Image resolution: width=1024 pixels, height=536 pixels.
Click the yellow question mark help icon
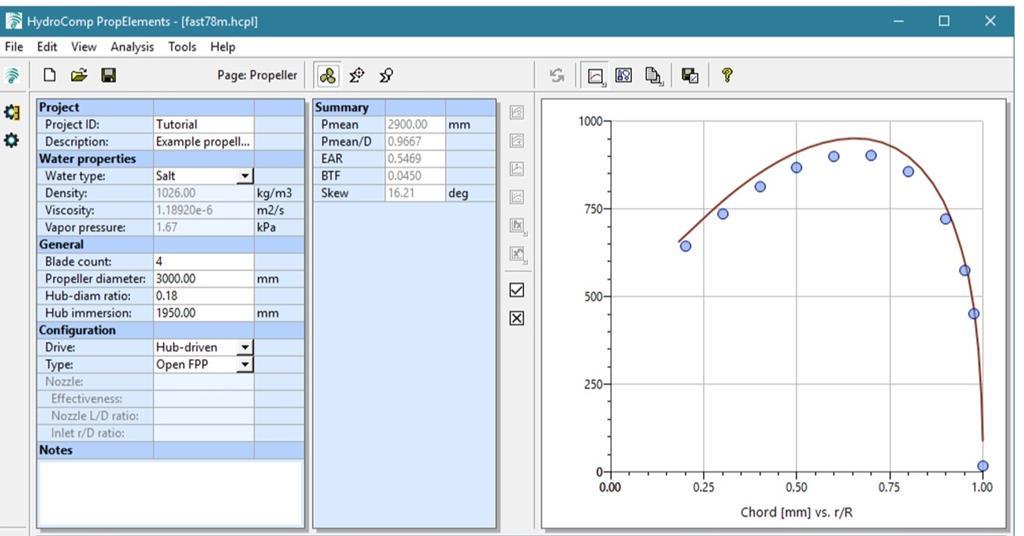click(x=727, y=75)
